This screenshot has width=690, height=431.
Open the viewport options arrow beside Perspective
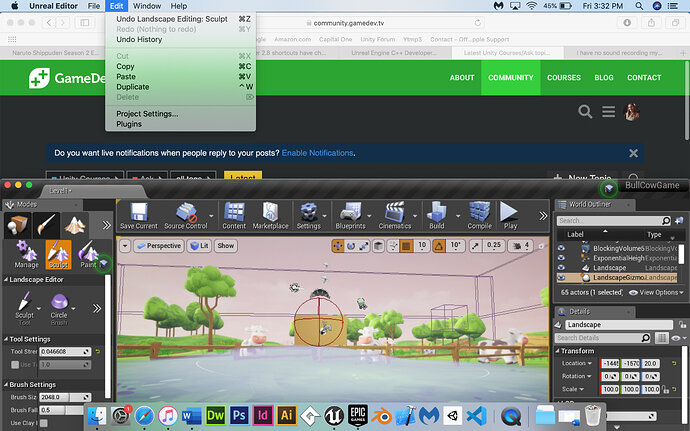coord(125,246)
